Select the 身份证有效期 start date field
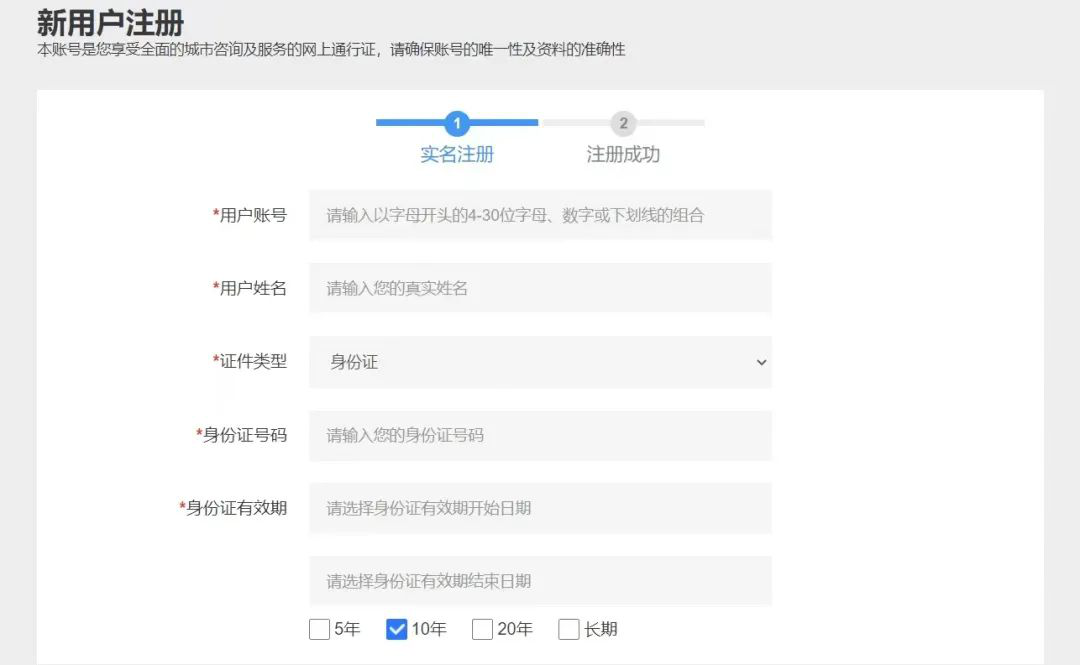 click(540, 509)
